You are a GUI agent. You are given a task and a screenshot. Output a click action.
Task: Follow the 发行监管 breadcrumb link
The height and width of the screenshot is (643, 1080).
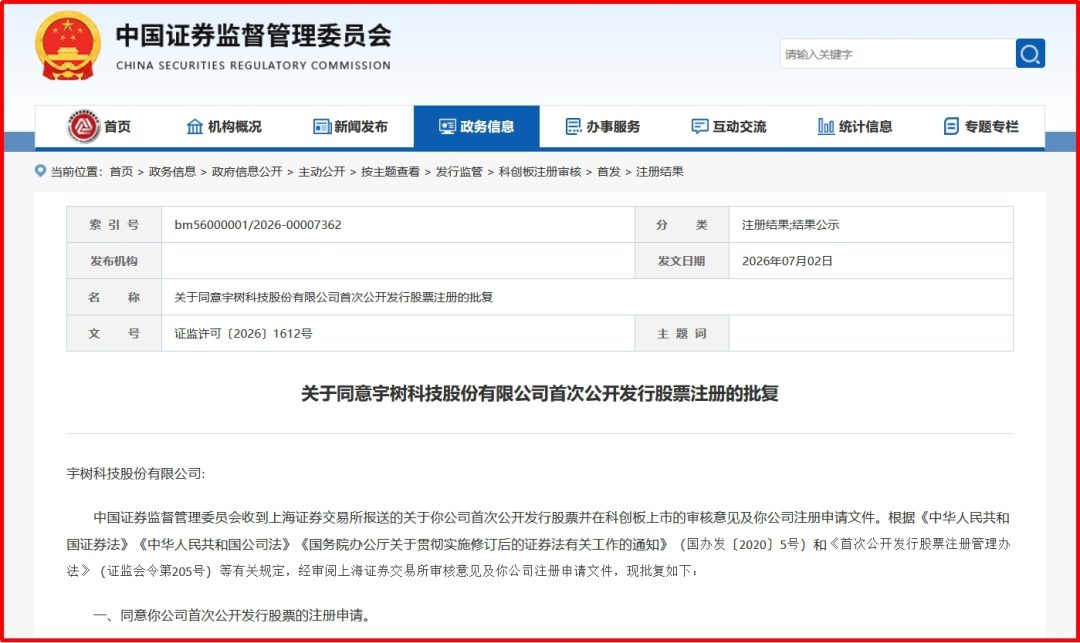459,171
